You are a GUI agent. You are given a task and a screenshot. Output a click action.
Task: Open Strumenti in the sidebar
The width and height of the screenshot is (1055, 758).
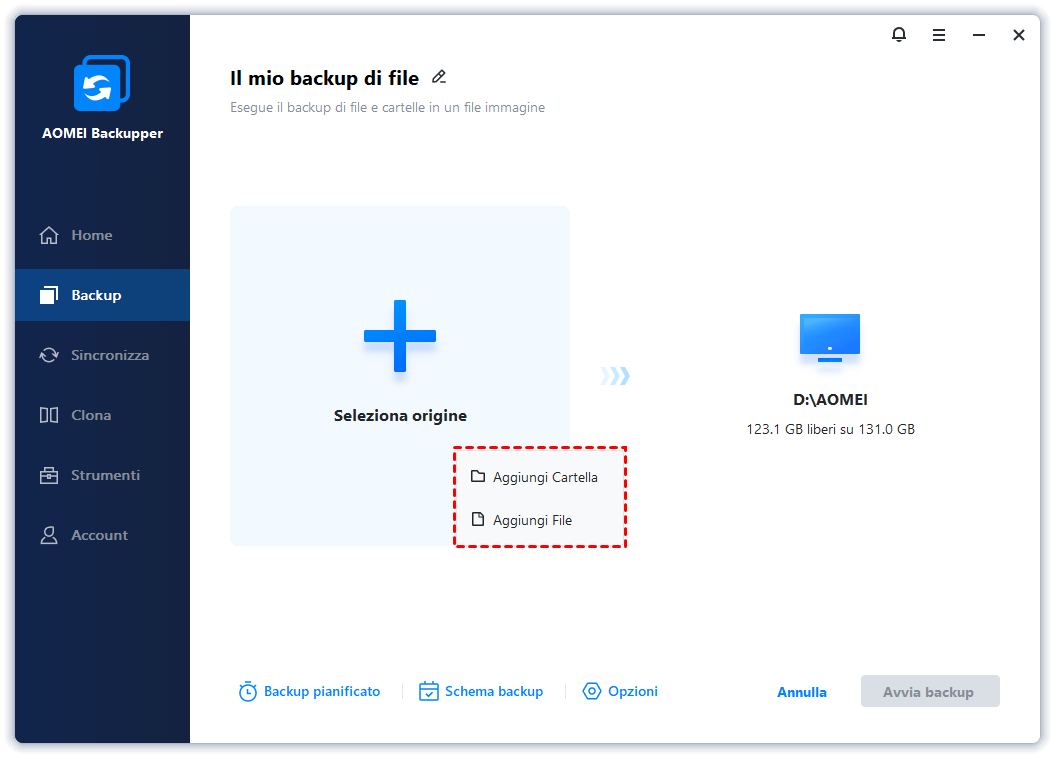click(x=105, y=475)
